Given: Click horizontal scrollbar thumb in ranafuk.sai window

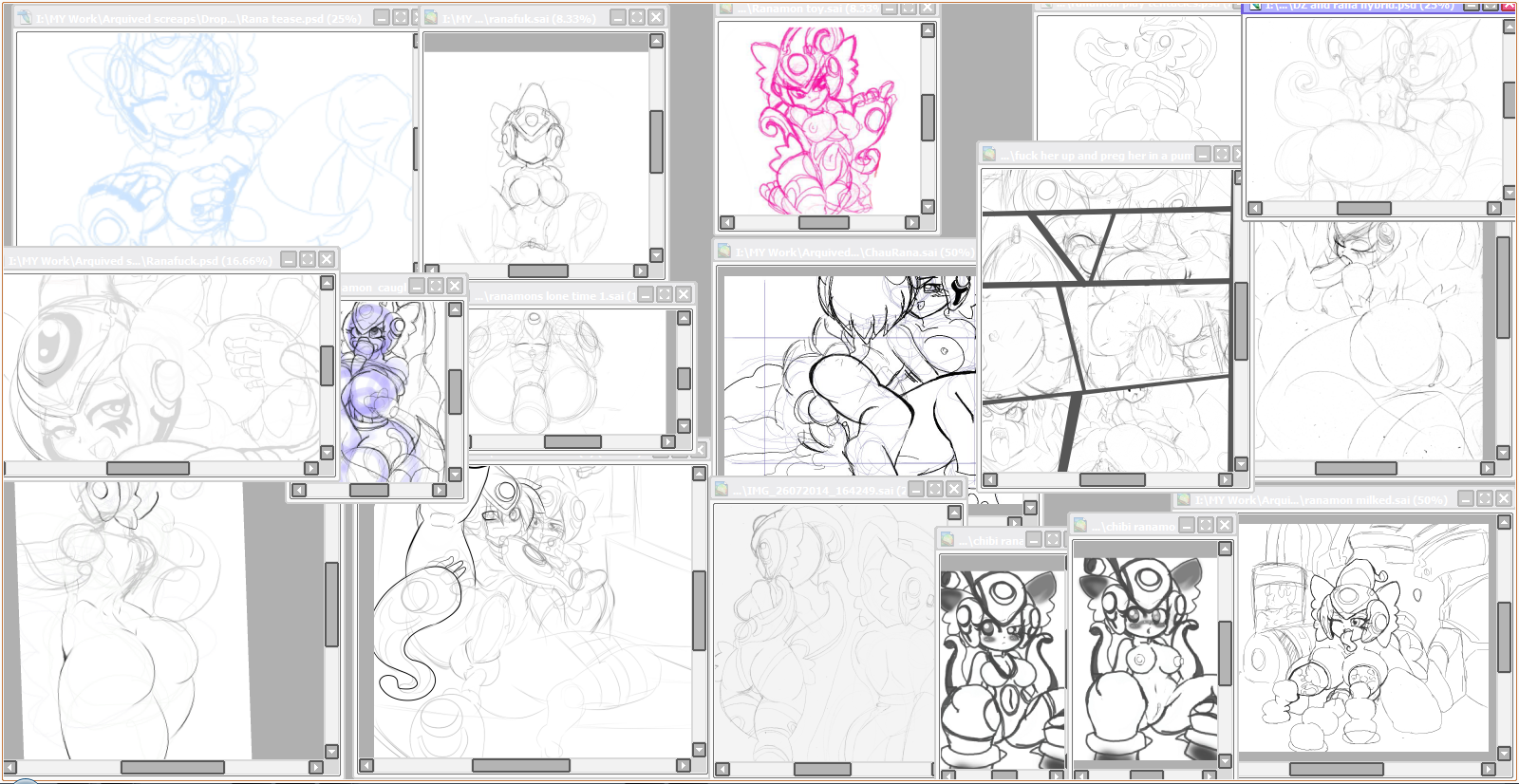Looking at the screenshot, I should click(x=538, y=271).
